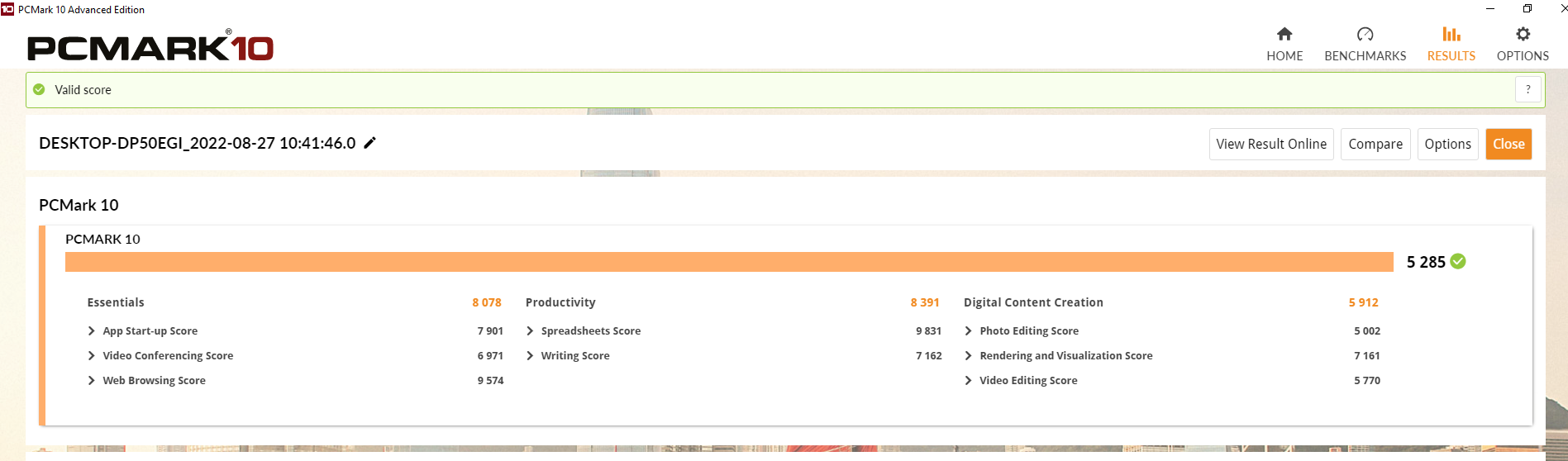Click the Digital Content Creation heading
Screen dimensions: 1568x461
1033,302
